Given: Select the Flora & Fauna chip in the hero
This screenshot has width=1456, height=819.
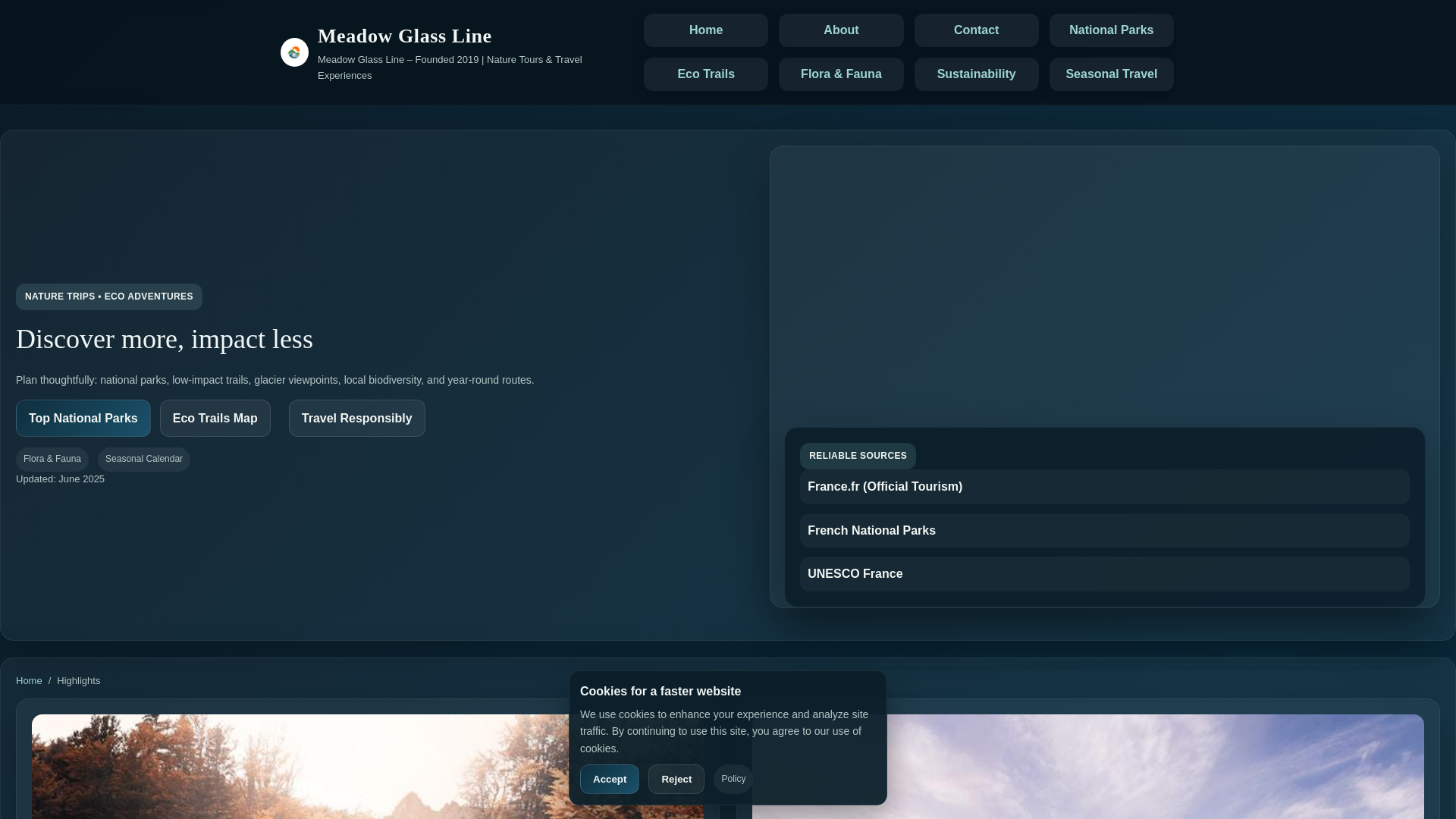Looking at the screenshot, I should tap(52, 459).
